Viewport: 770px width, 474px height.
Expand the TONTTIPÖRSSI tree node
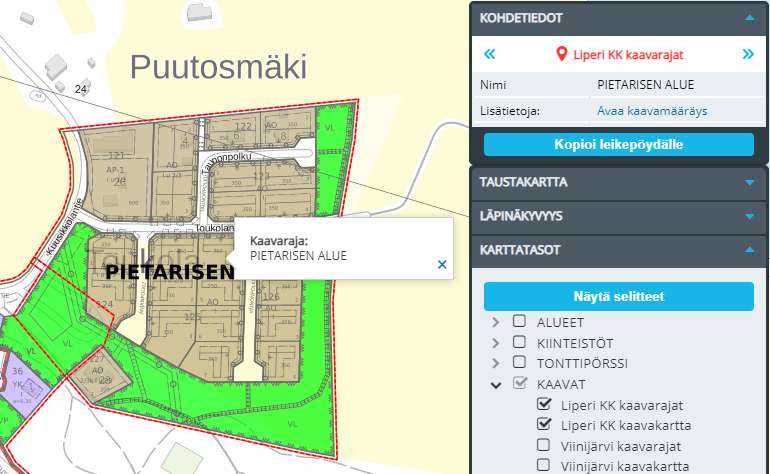click(x=495, y=363)
